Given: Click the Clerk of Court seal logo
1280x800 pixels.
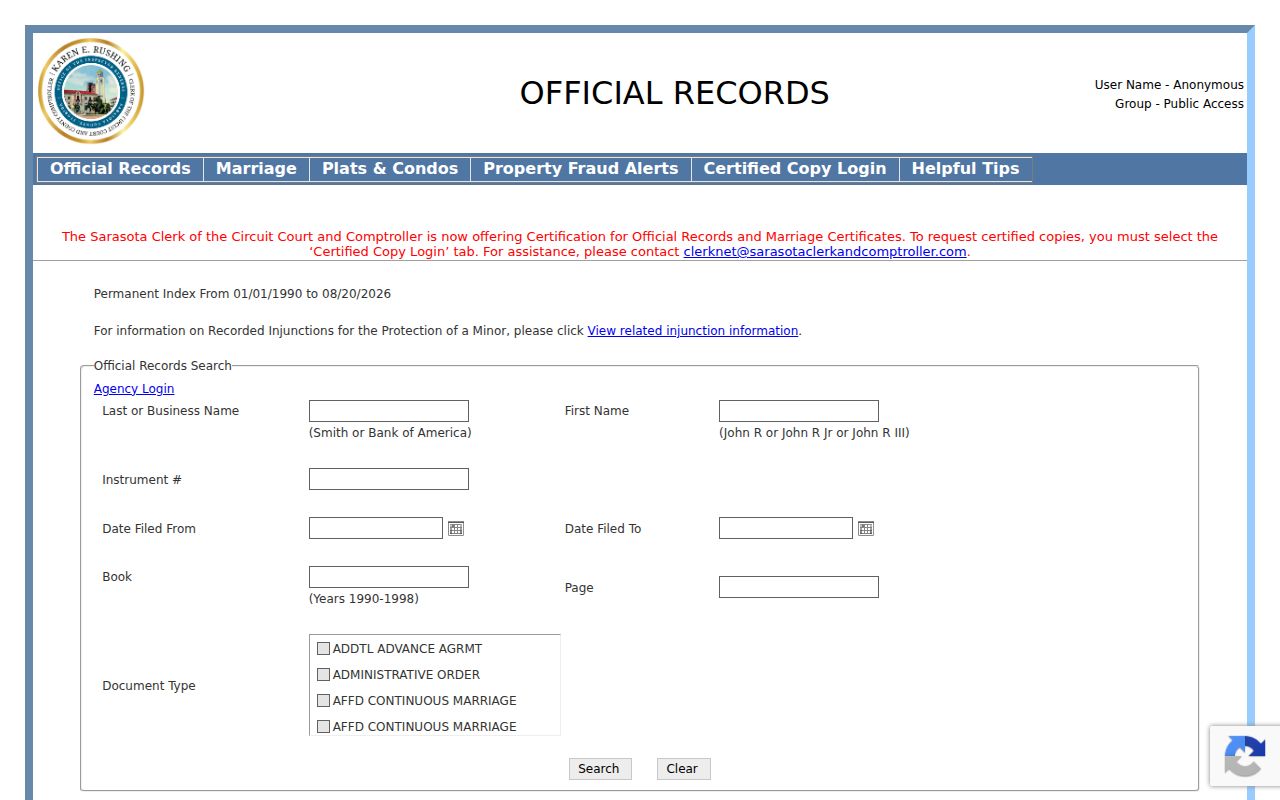Looking at the screenshot, I should tap(91, 91).
